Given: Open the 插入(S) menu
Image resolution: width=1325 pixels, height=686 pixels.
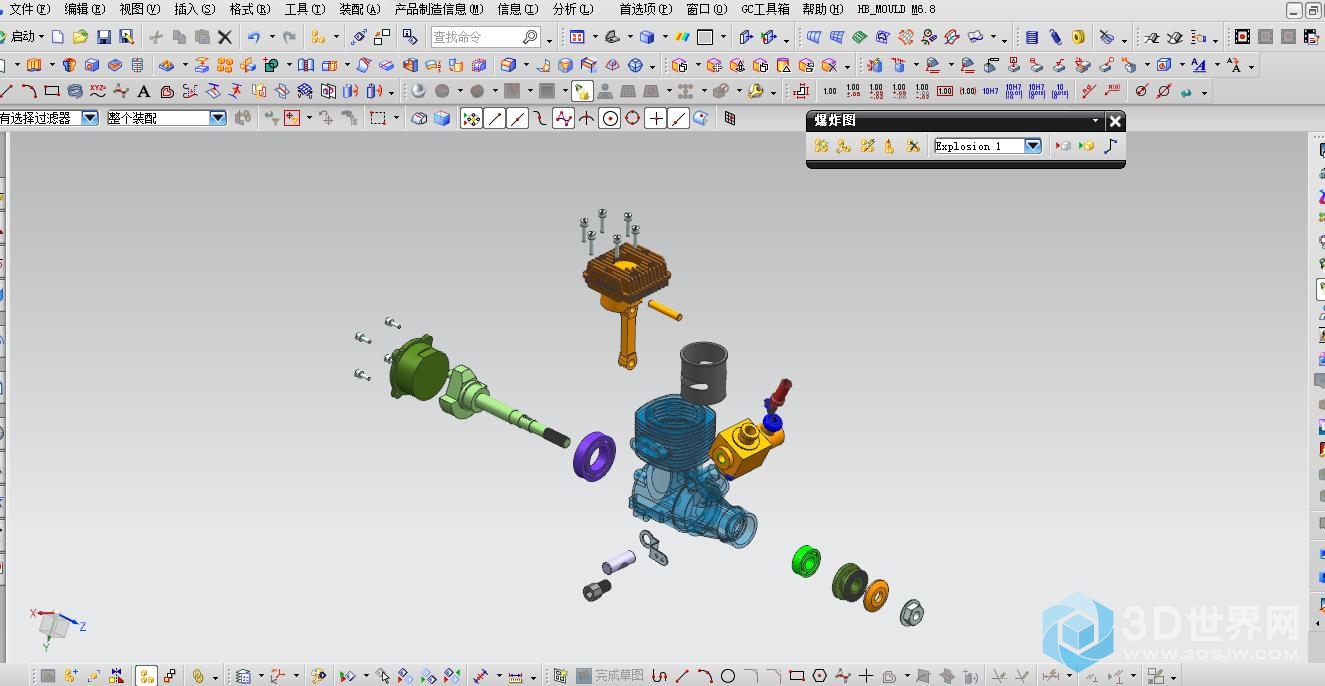Looking at the screenshot, I should click(x=194, y=9).
